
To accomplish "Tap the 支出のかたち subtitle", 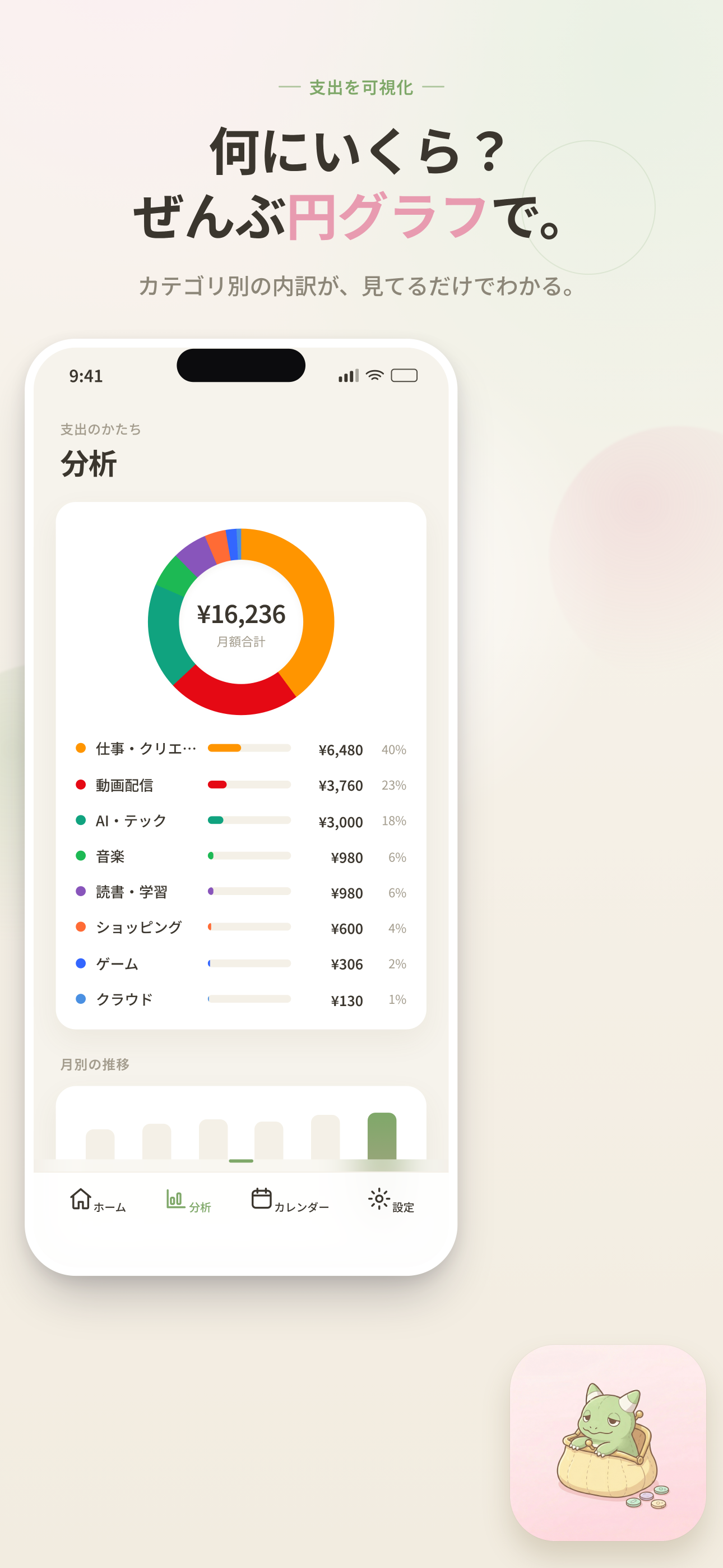I will click(x=101, y=429).
